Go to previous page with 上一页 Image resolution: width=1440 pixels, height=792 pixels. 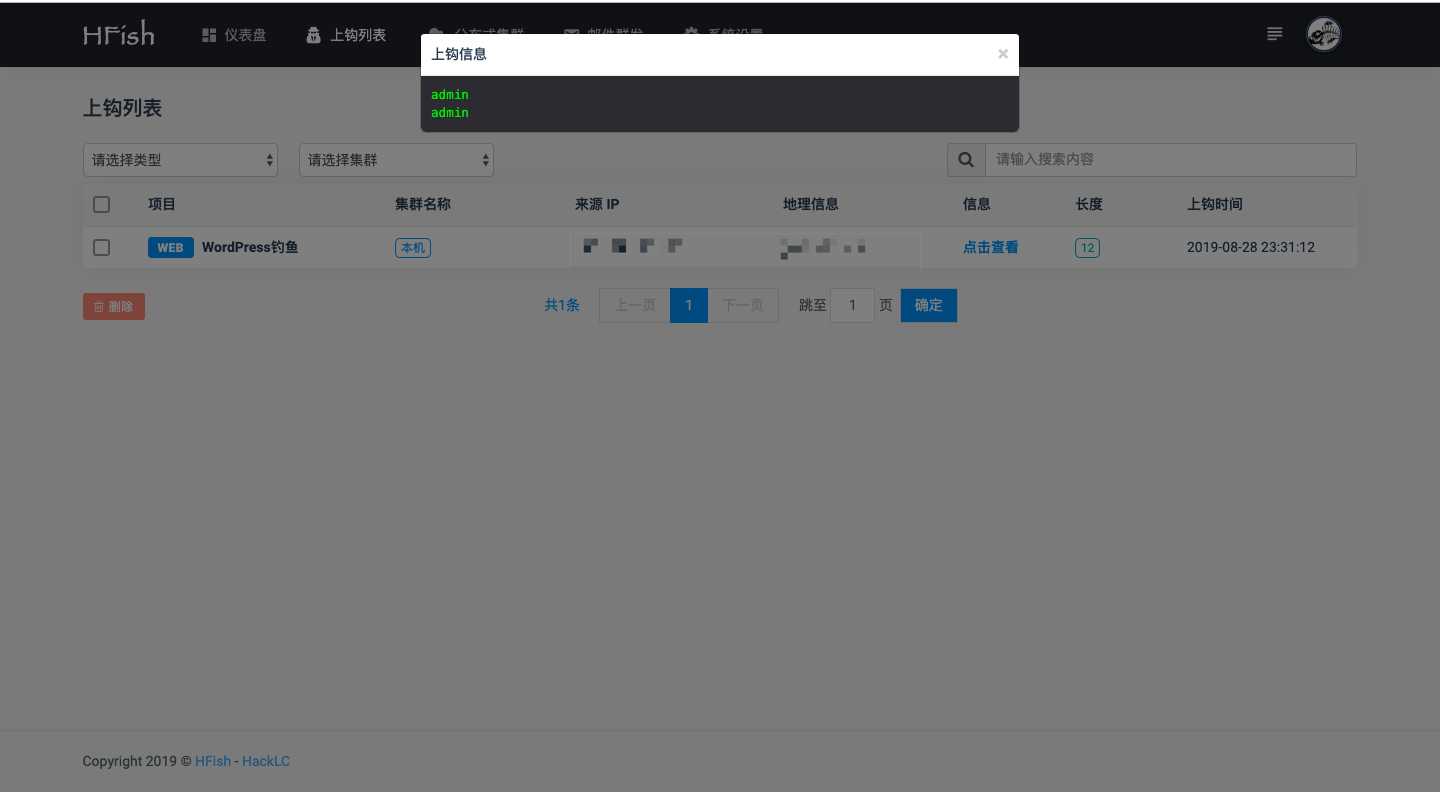[x=635, y=305]
